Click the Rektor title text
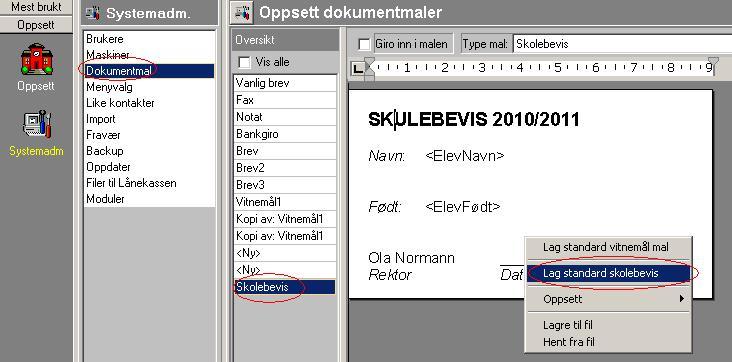The height and width of the screenshot is (362, 732). click(390, 275)
